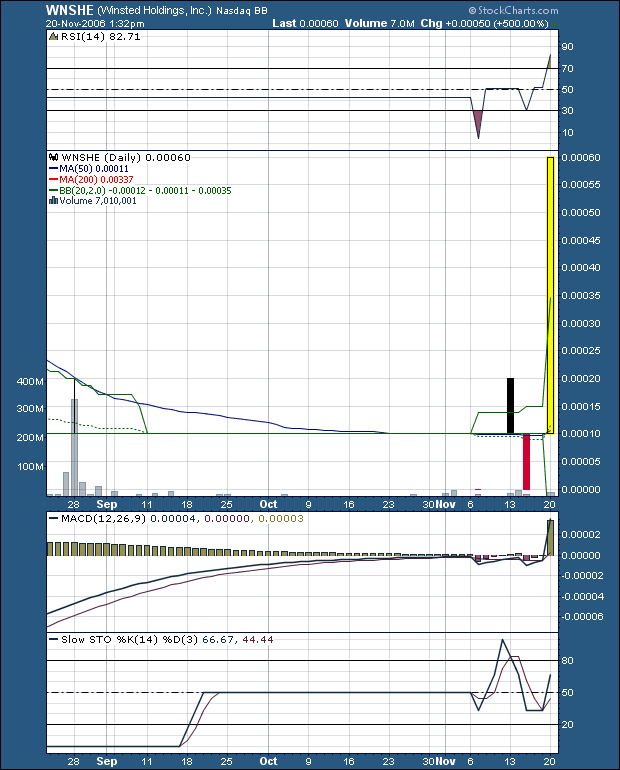Click the Volume 7.0M header value
The width and height of the screenshot is (620, 770).
pyautogui.click(x=379, y=24)
